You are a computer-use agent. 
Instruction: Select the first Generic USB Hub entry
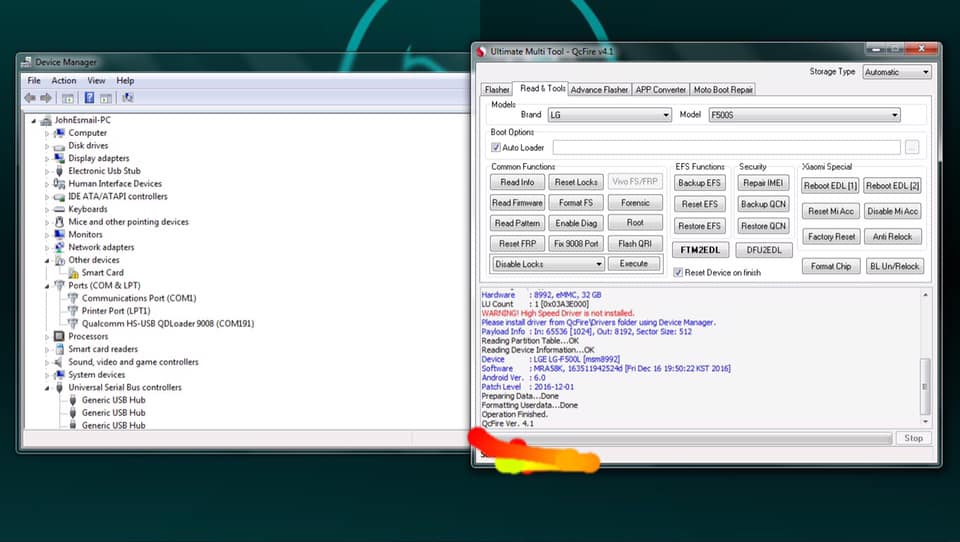click(x=113, y=400)
